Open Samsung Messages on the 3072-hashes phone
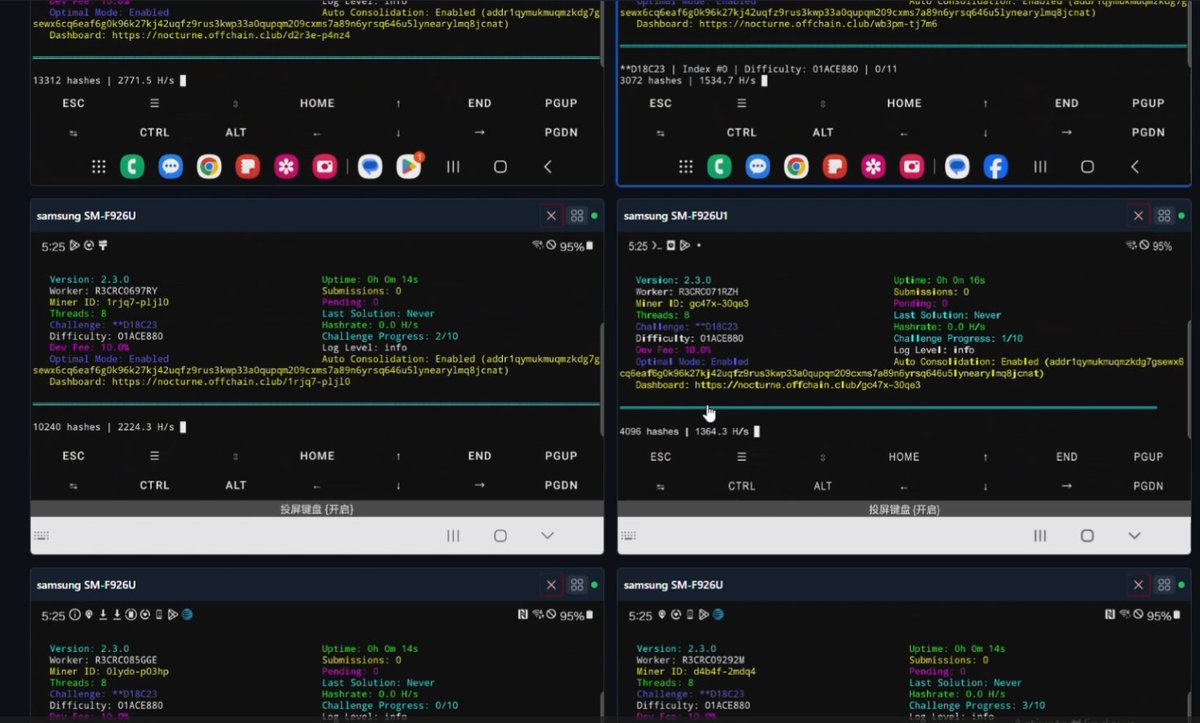The height and width of the screenshot is (723, 1200). [758, 167]
